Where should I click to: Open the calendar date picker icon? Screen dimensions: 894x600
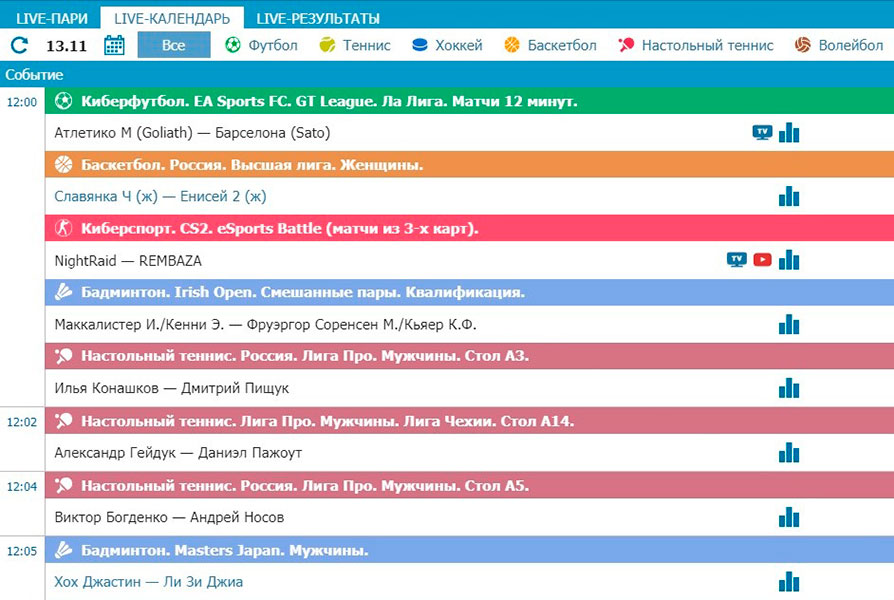(x=114, y=45)
